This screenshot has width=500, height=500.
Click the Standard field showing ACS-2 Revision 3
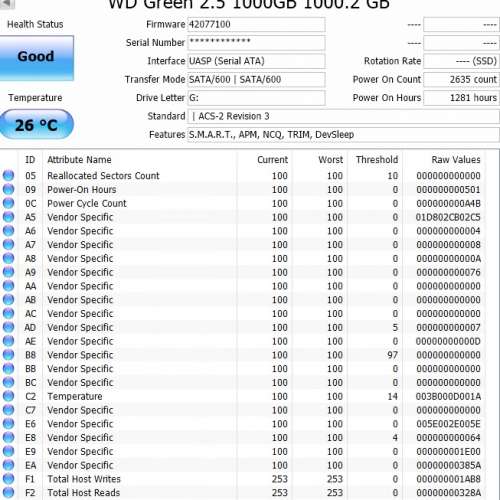point(344,116)
